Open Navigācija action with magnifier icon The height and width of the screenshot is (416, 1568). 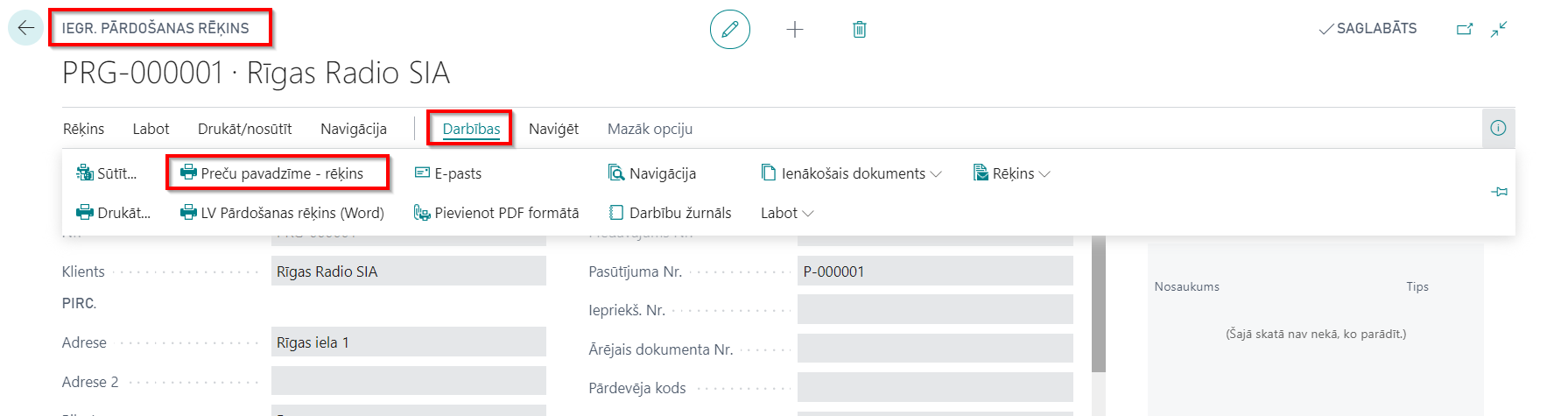652,173
